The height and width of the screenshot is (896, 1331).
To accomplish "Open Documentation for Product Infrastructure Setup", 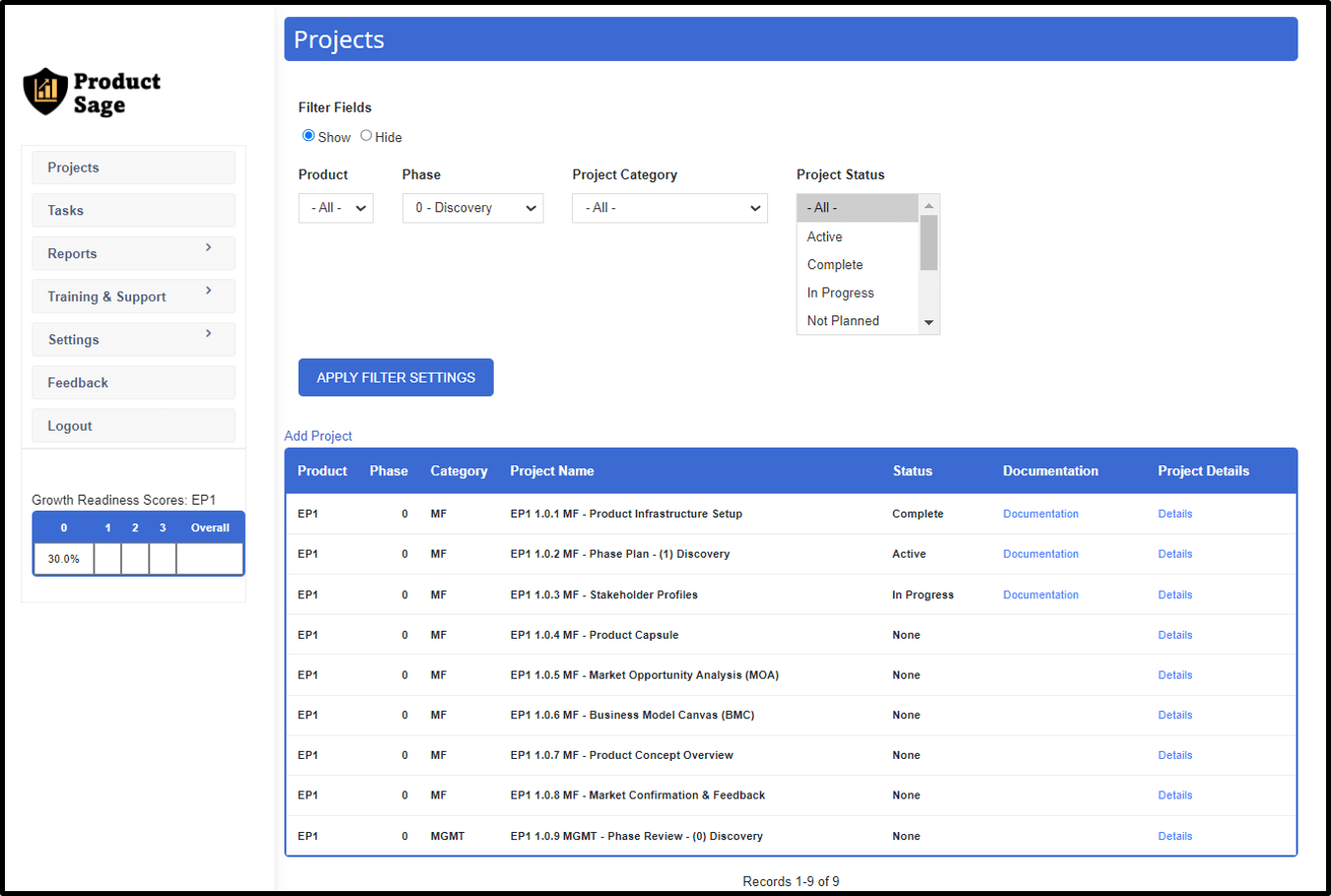I will pyautogui.click(x=1040, y=514).
